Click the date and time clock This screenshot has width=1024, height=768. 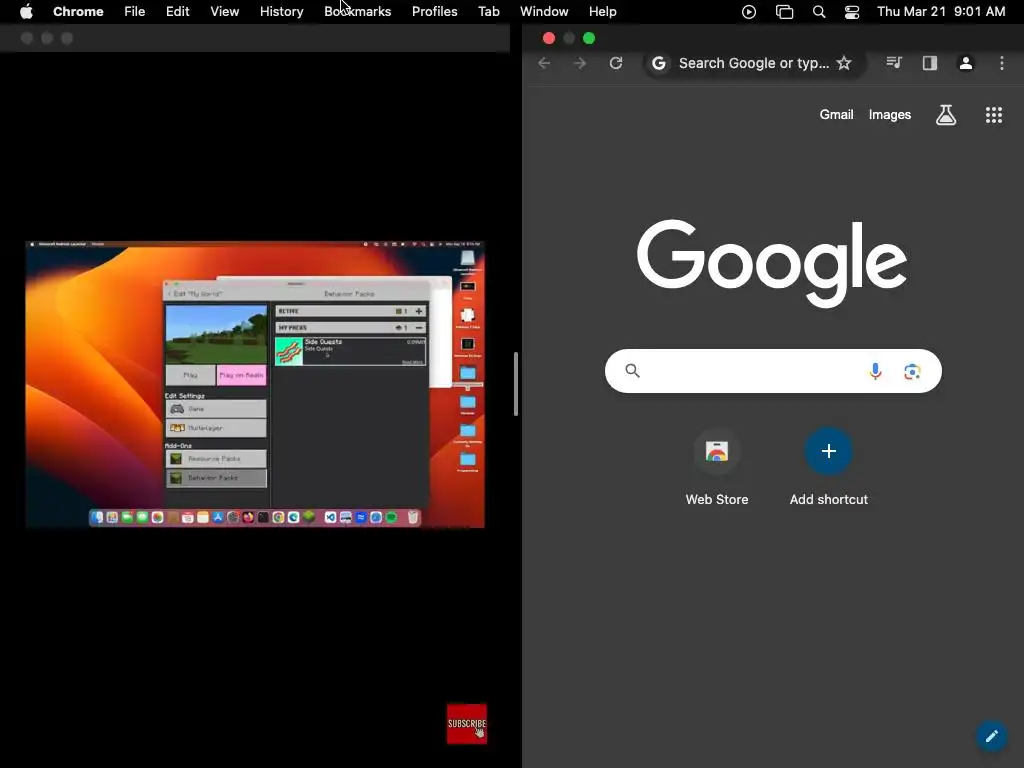[x=941, y=11]
